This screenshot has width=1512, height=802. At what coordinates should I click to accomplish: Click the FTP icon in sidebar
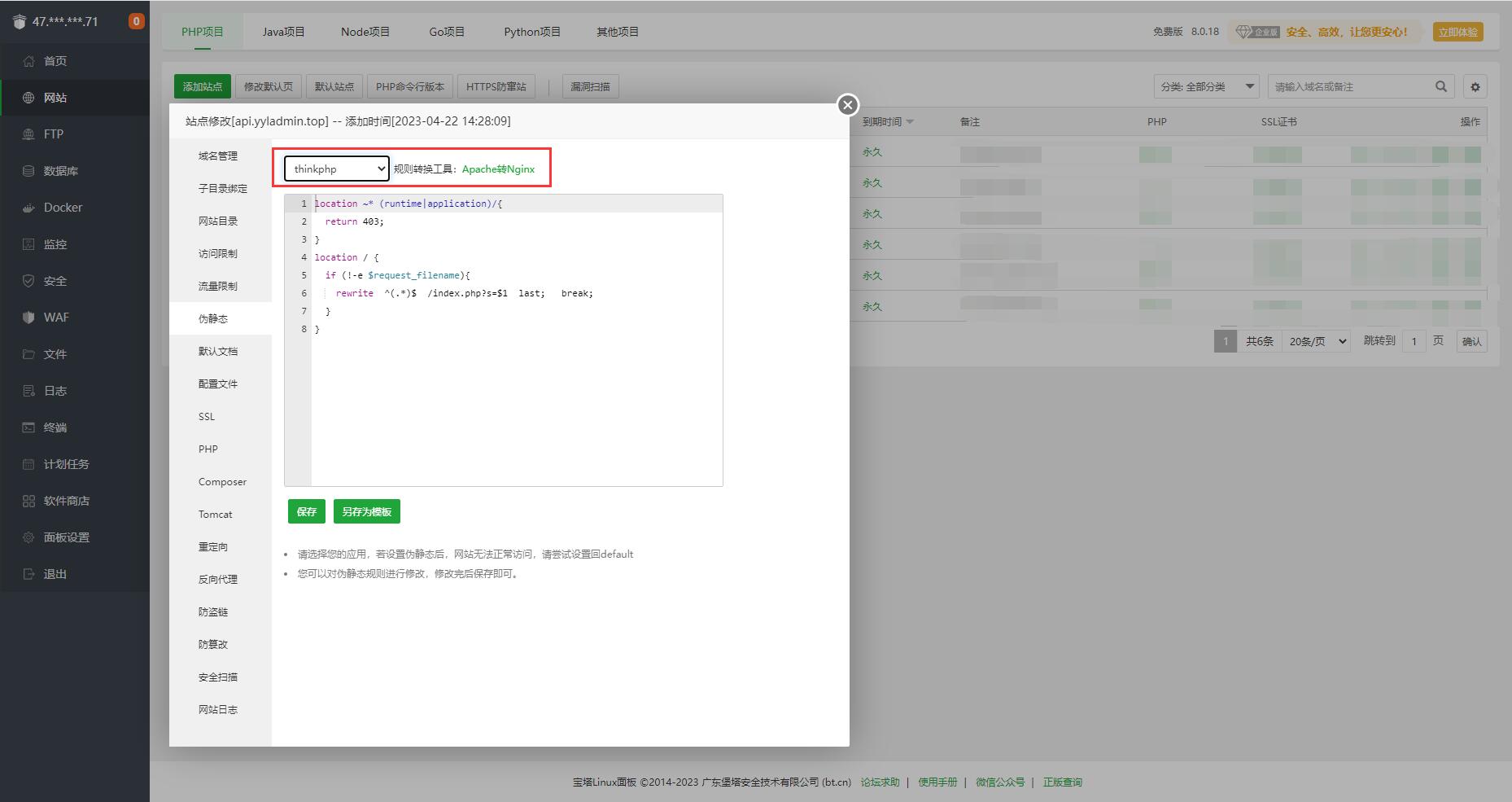pos(29,134)
